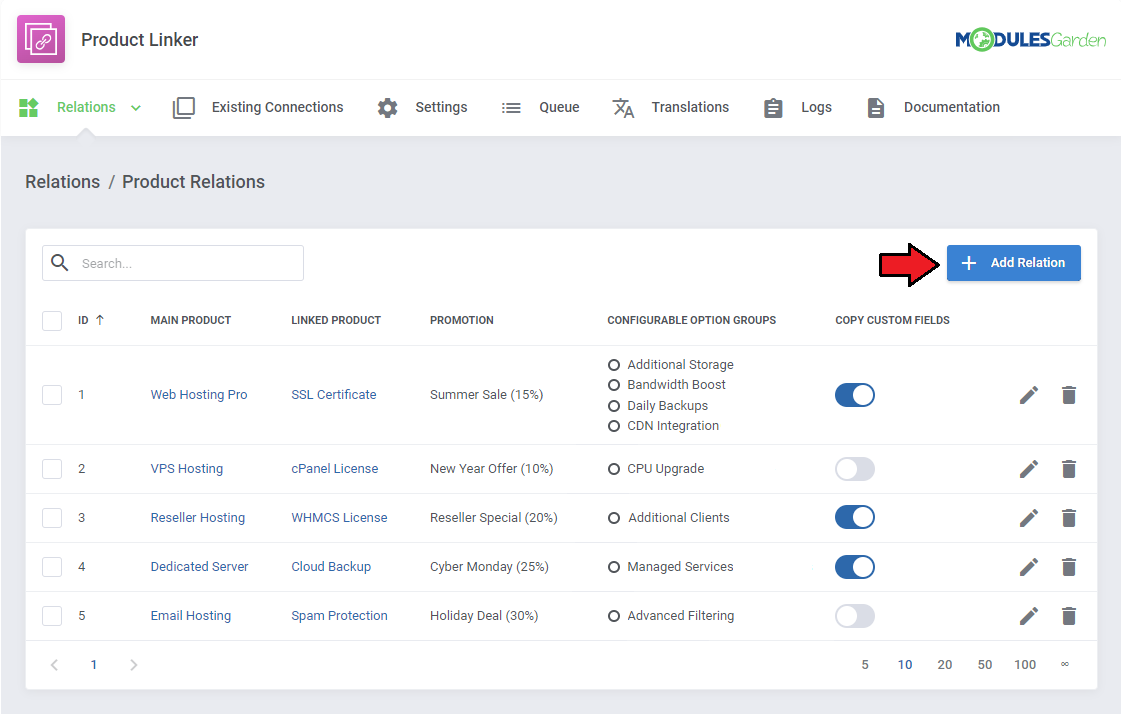Click the search magnifier icon
Viewport: 1121px width, 714px height.
60,263
